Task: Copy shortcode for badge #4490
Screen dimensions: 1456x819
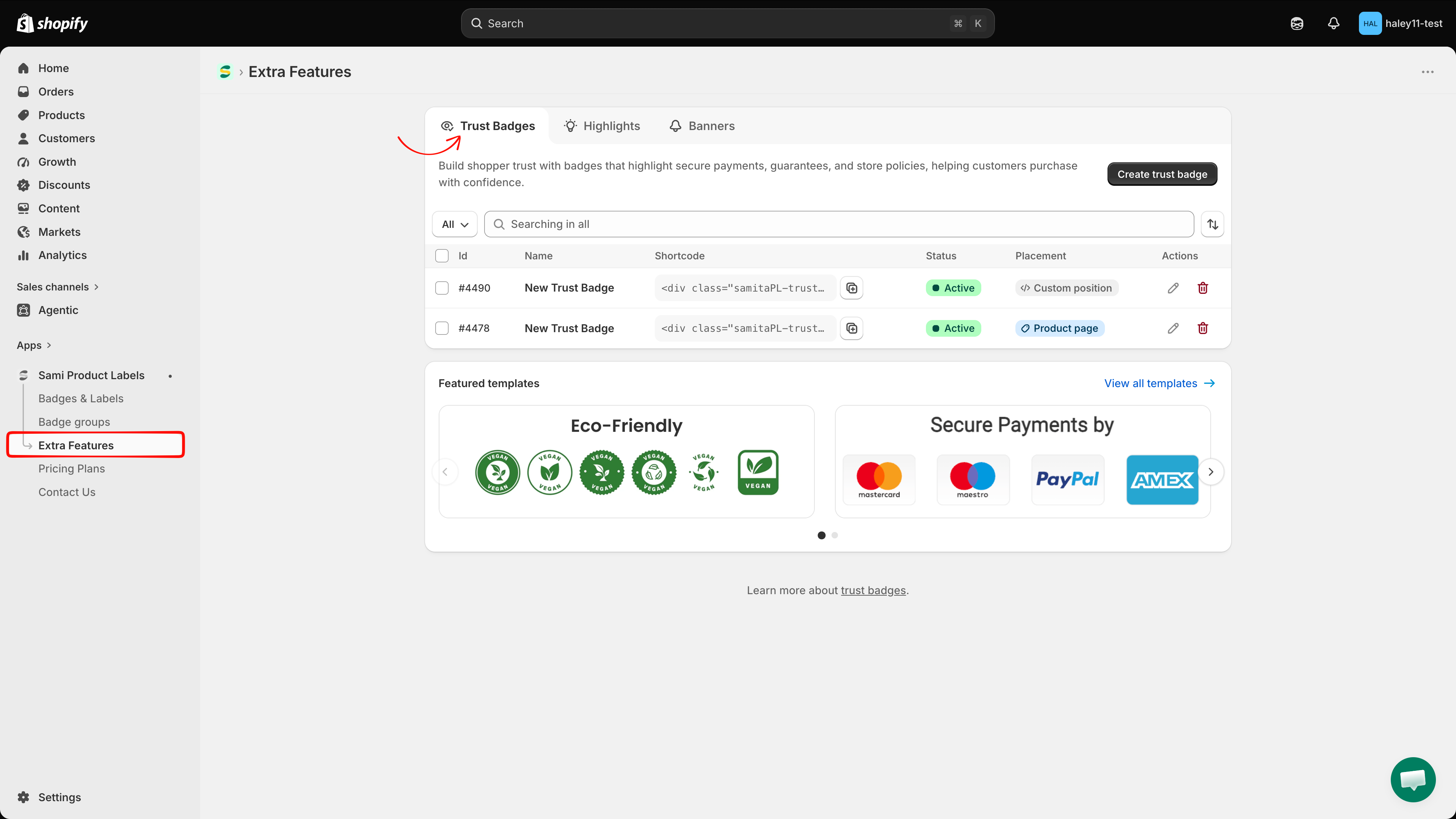Action: point(851,288)
